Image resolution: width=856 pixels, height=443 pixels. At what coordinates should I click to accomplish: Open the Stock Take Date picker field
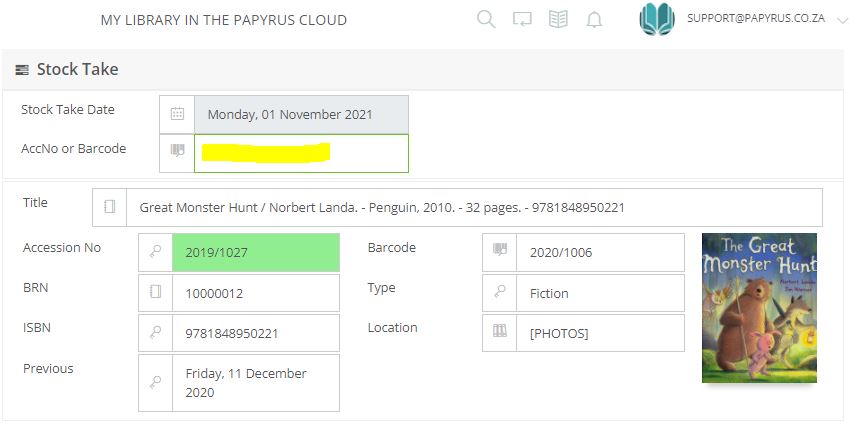tap(300, 114)
